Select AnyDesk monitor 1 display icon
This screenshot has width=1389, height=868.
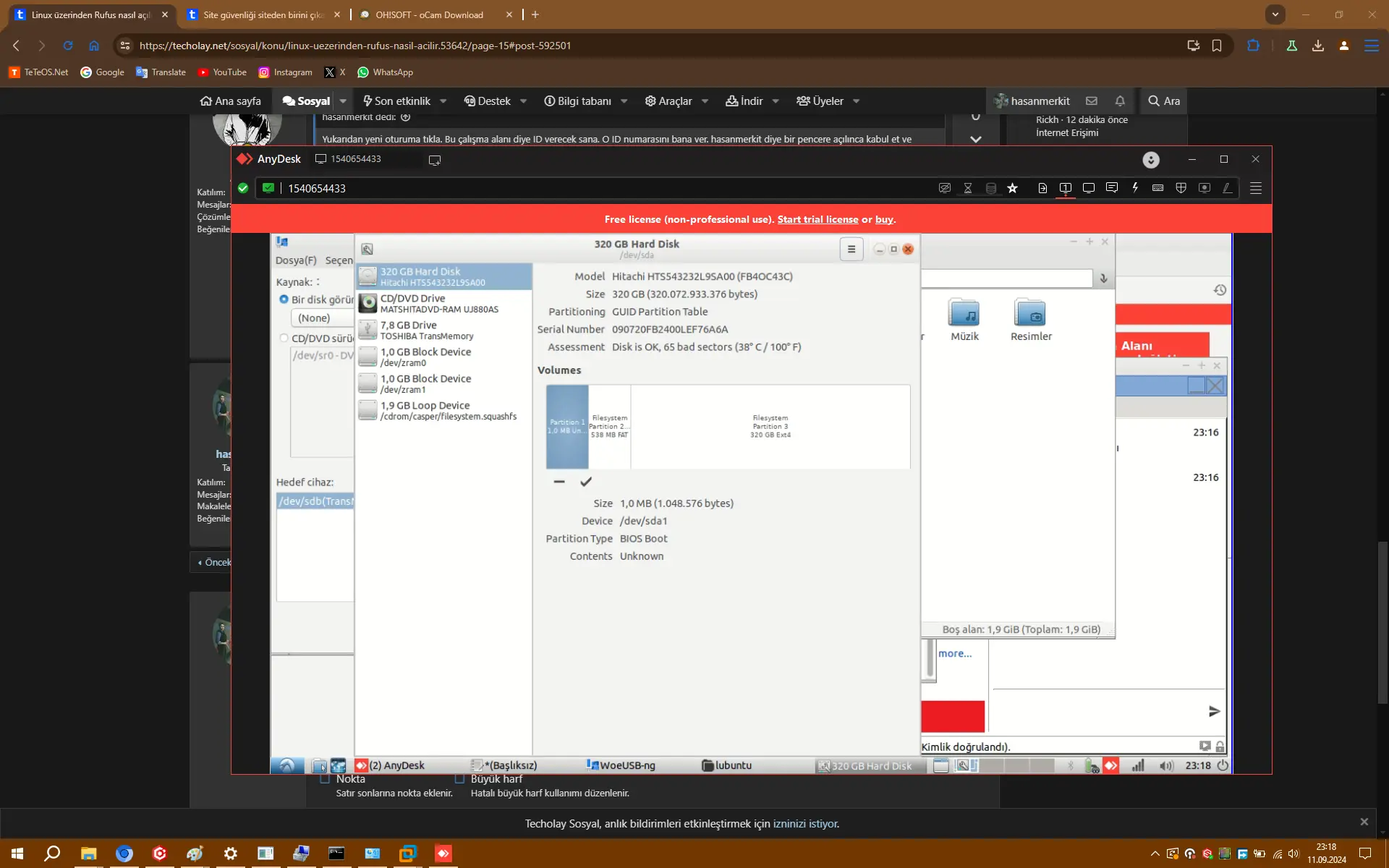point(1066,188)
